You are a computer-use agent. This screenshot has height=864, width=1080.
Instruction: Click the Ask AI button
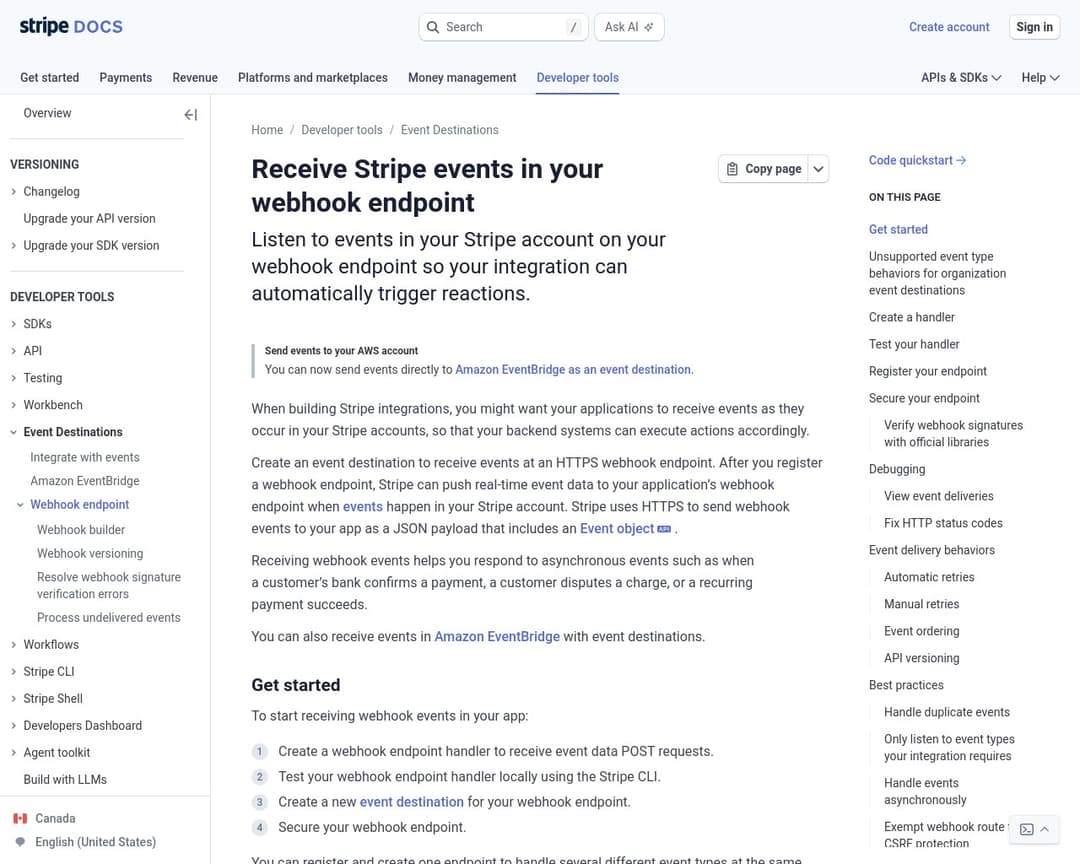[x=629, y=27]
